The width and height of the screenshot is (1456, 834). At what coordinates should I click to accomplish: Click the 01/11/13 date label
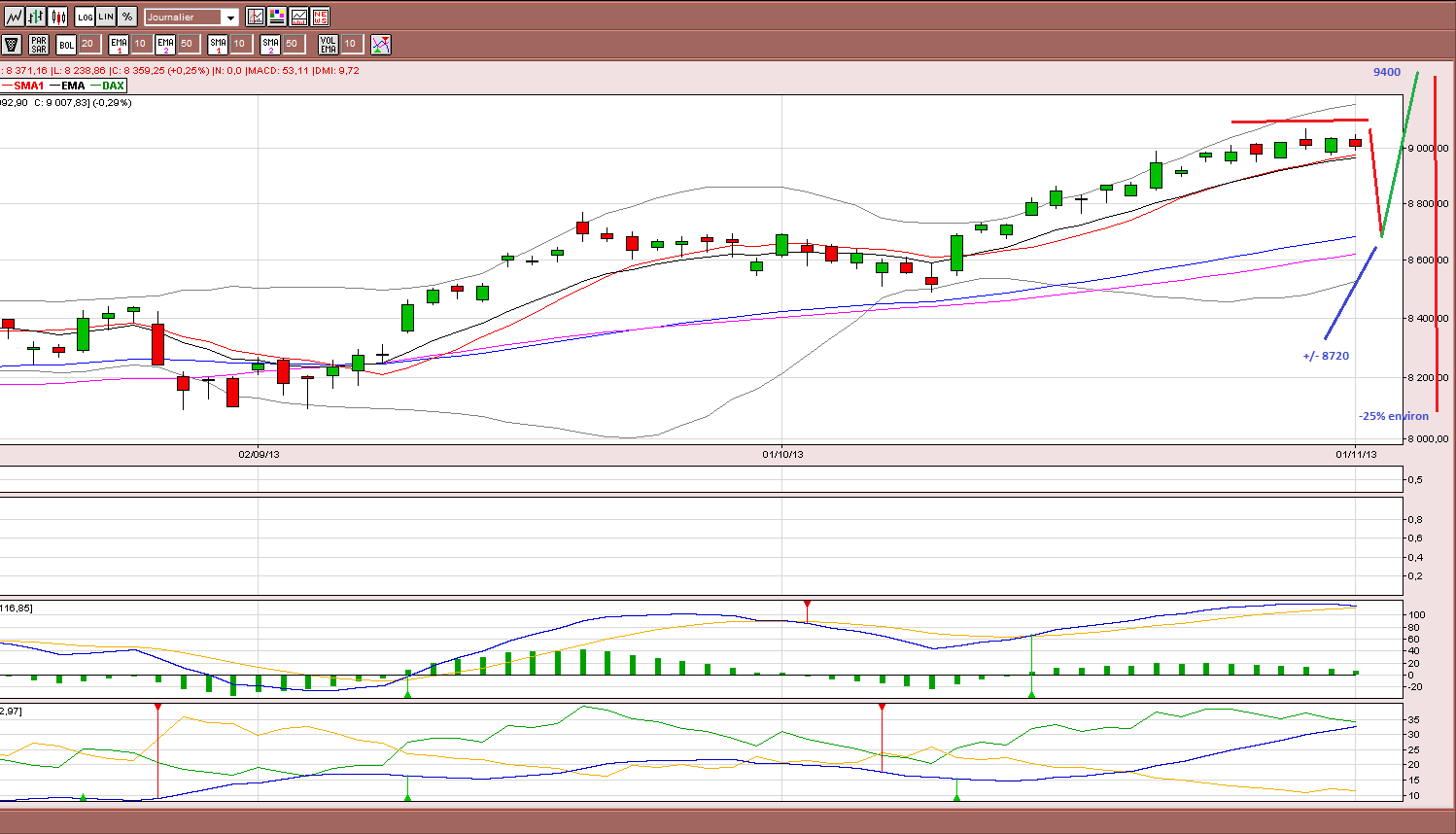click(x=1356, y=454)
